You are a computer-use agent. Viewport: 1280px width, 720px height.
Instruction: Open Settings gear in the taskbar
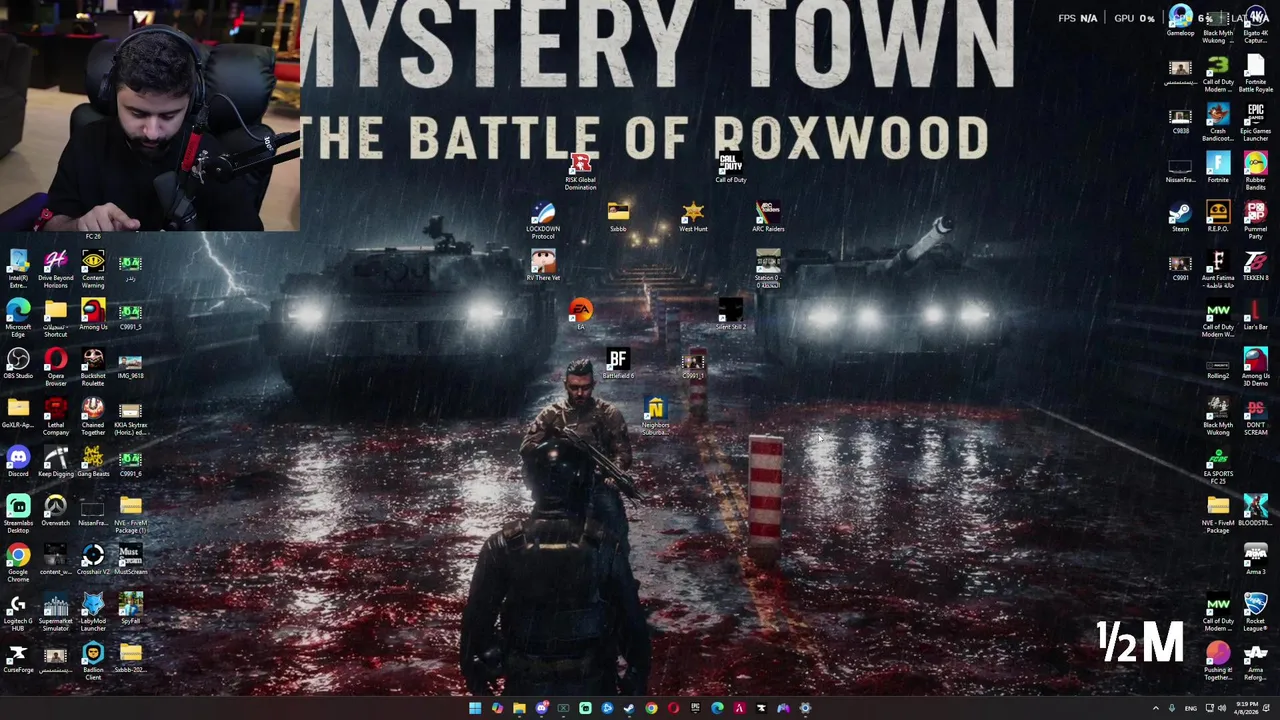pos(805,708)
